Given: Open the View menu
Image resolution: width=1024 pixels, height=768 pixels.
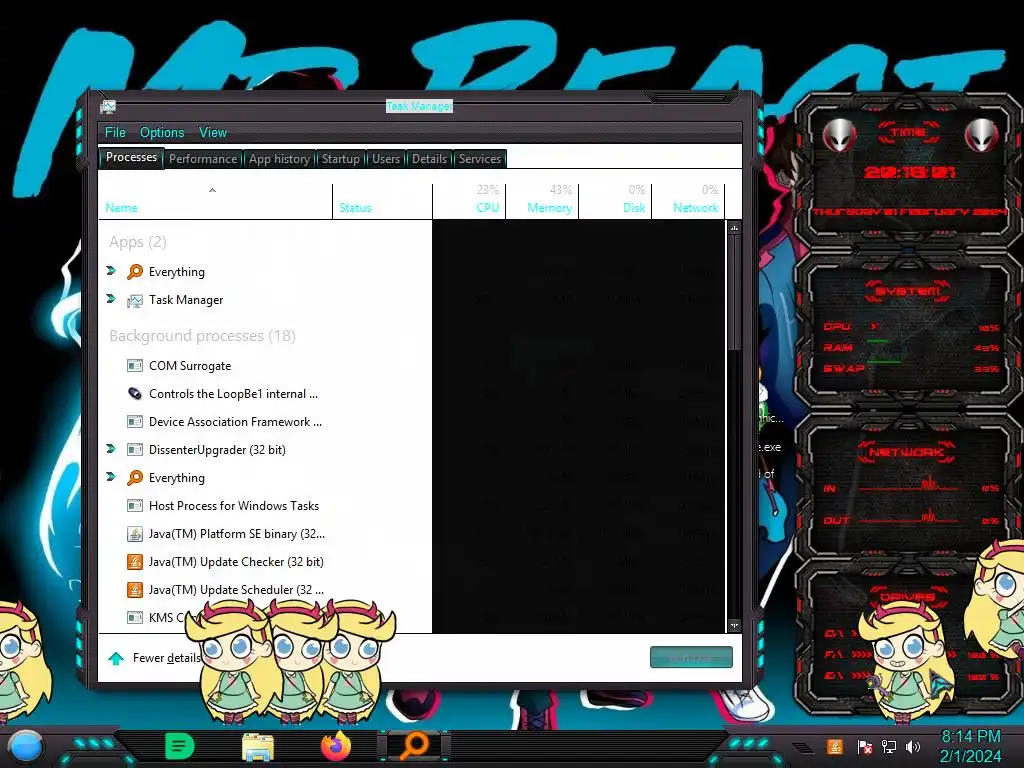Looking at the screenshot, I should coord(213,133).
